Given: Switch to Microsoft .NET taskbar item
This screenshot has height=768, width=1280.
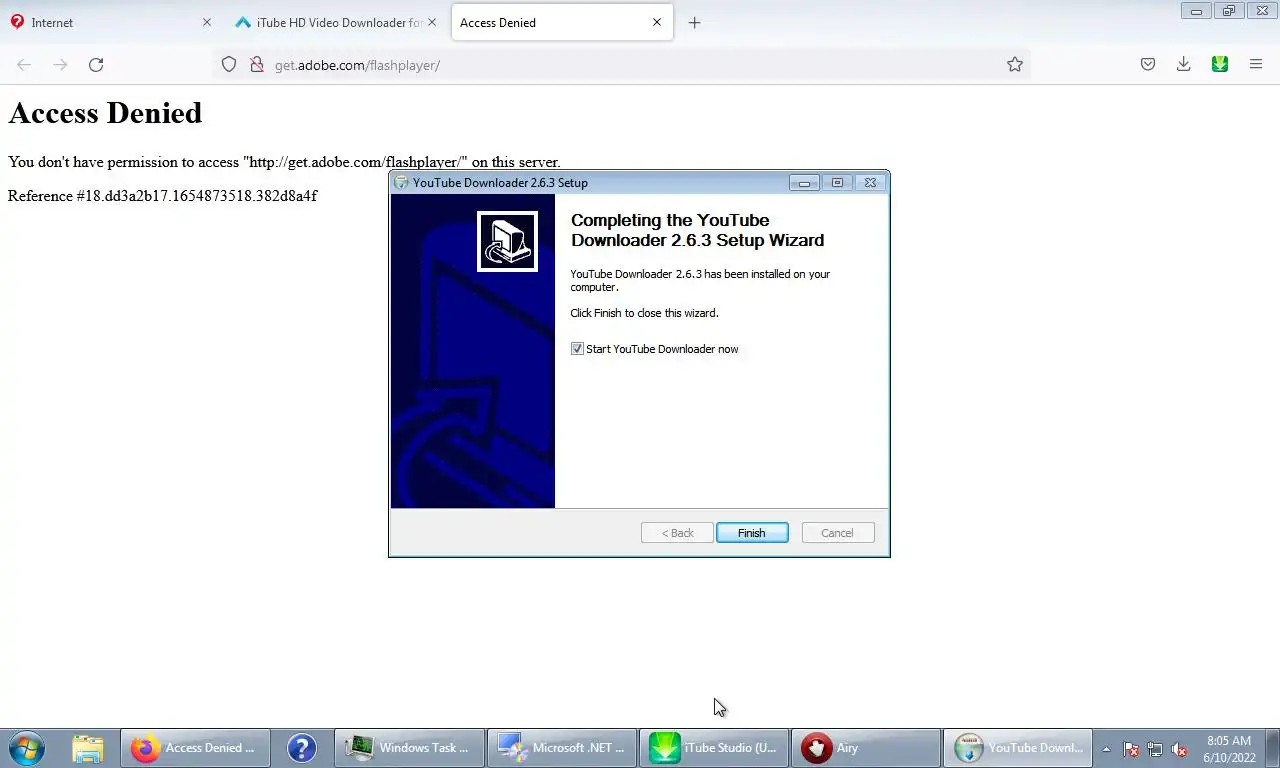Looking at the screenshot, I should coord(562,748).
